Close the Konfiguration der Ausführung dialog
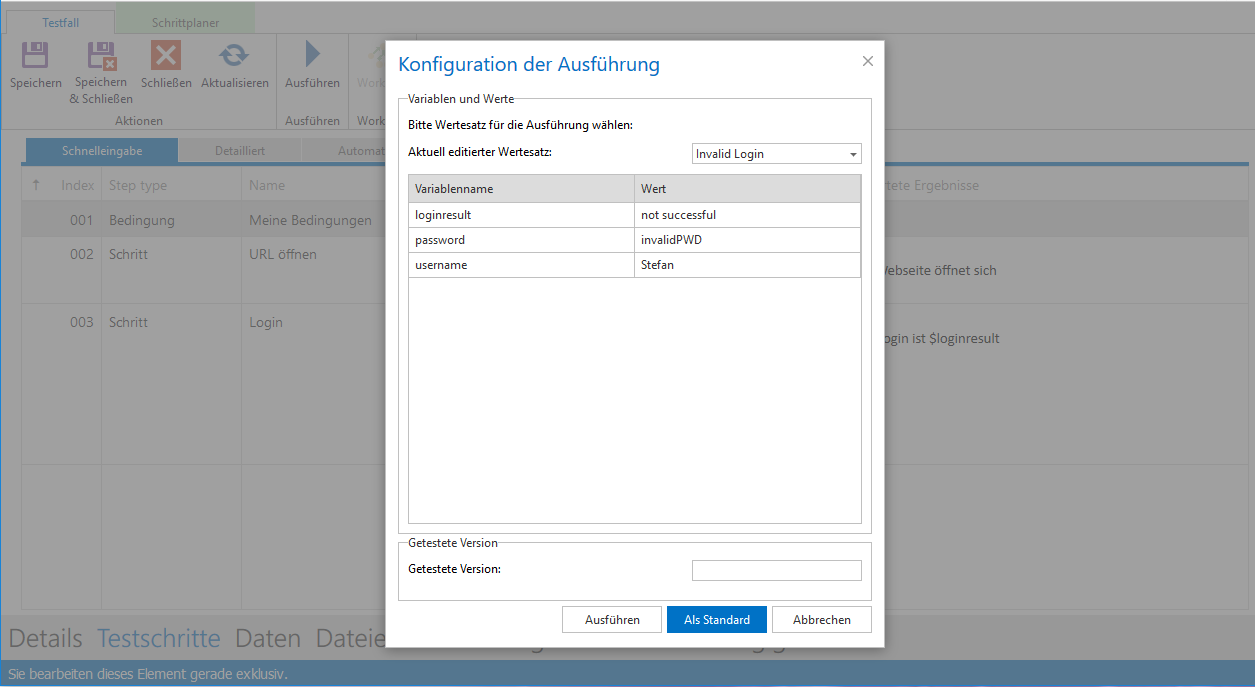This screenshot has height=687, width=1255. click(867, 62)
